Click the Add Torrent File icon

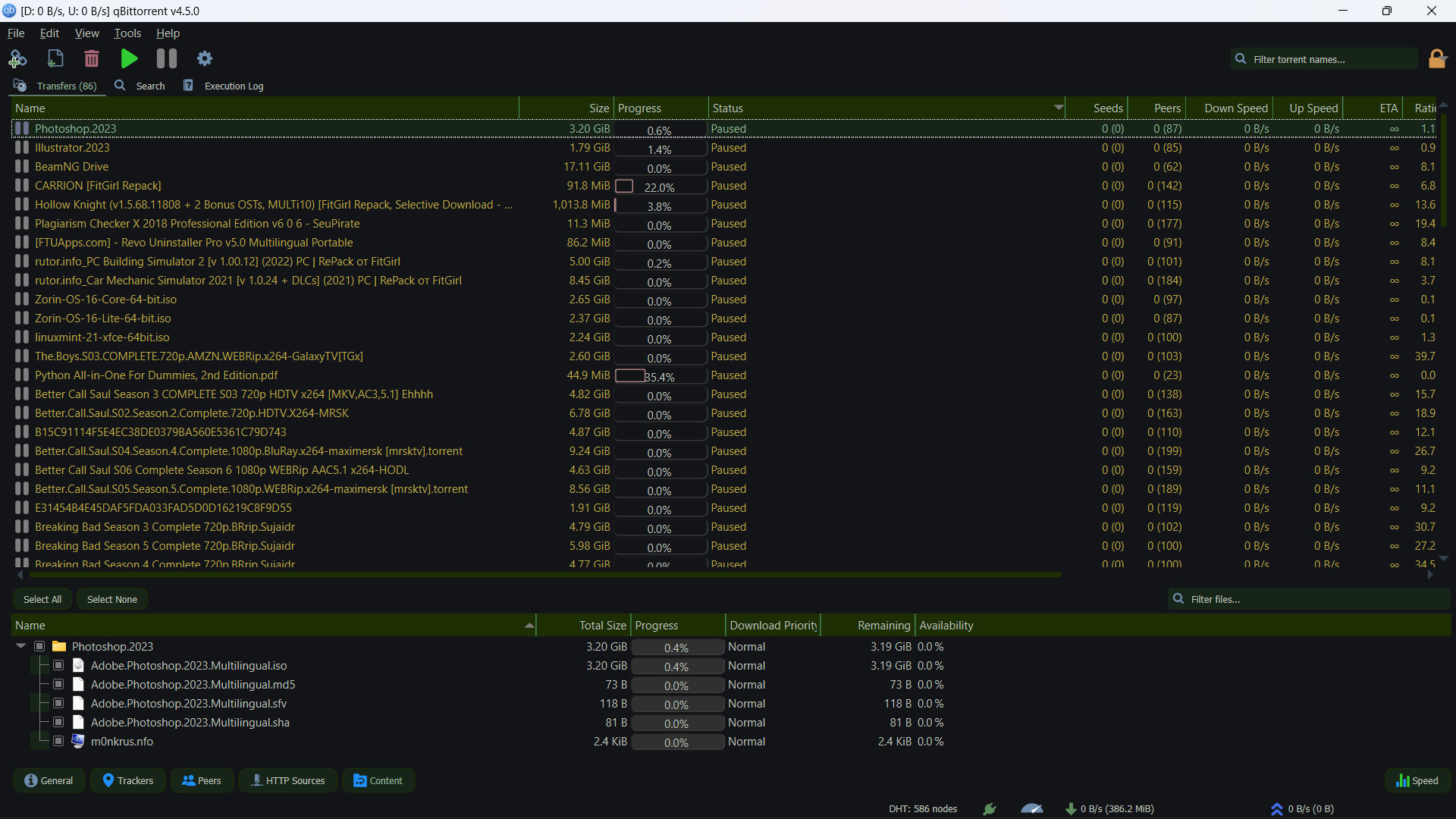point(55,58)
